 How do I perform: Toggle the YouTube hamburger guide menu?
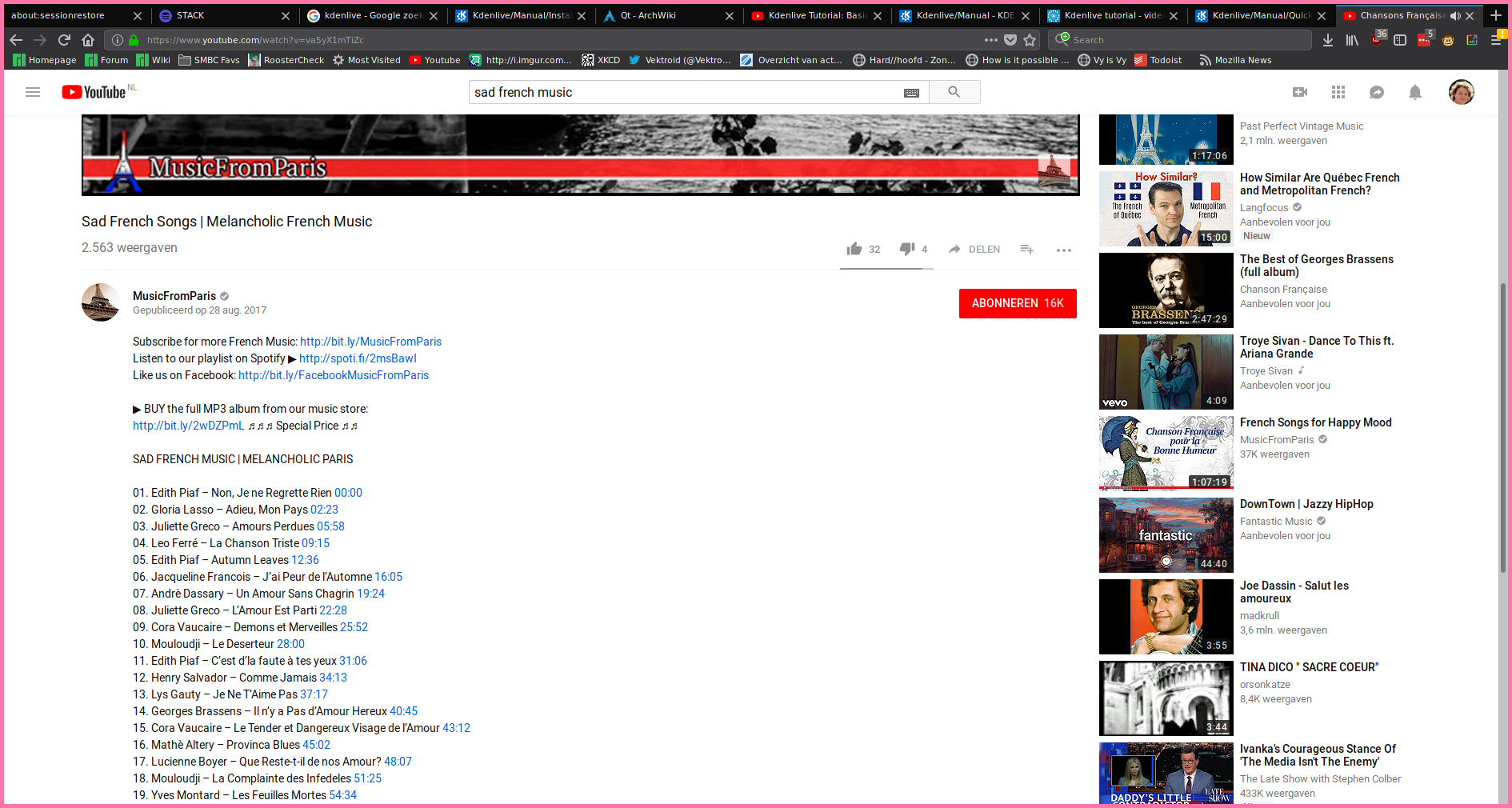point(33,93)
